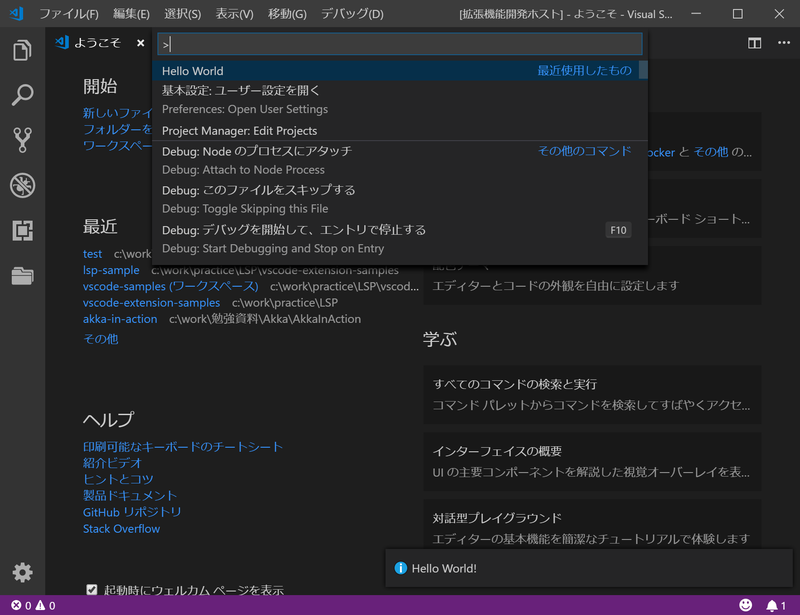
Task: Open the 編集(E) menu
Action: [x=131, y=14]
